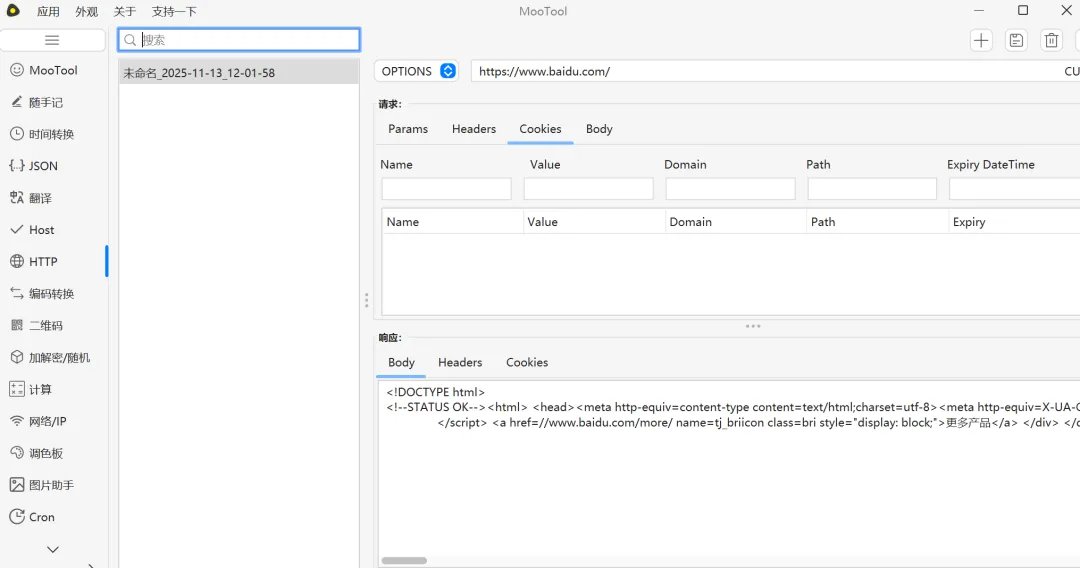The image size is (1080, 568).
Task: Click the Domain column header in cookies table
Action: pos(736,222)
